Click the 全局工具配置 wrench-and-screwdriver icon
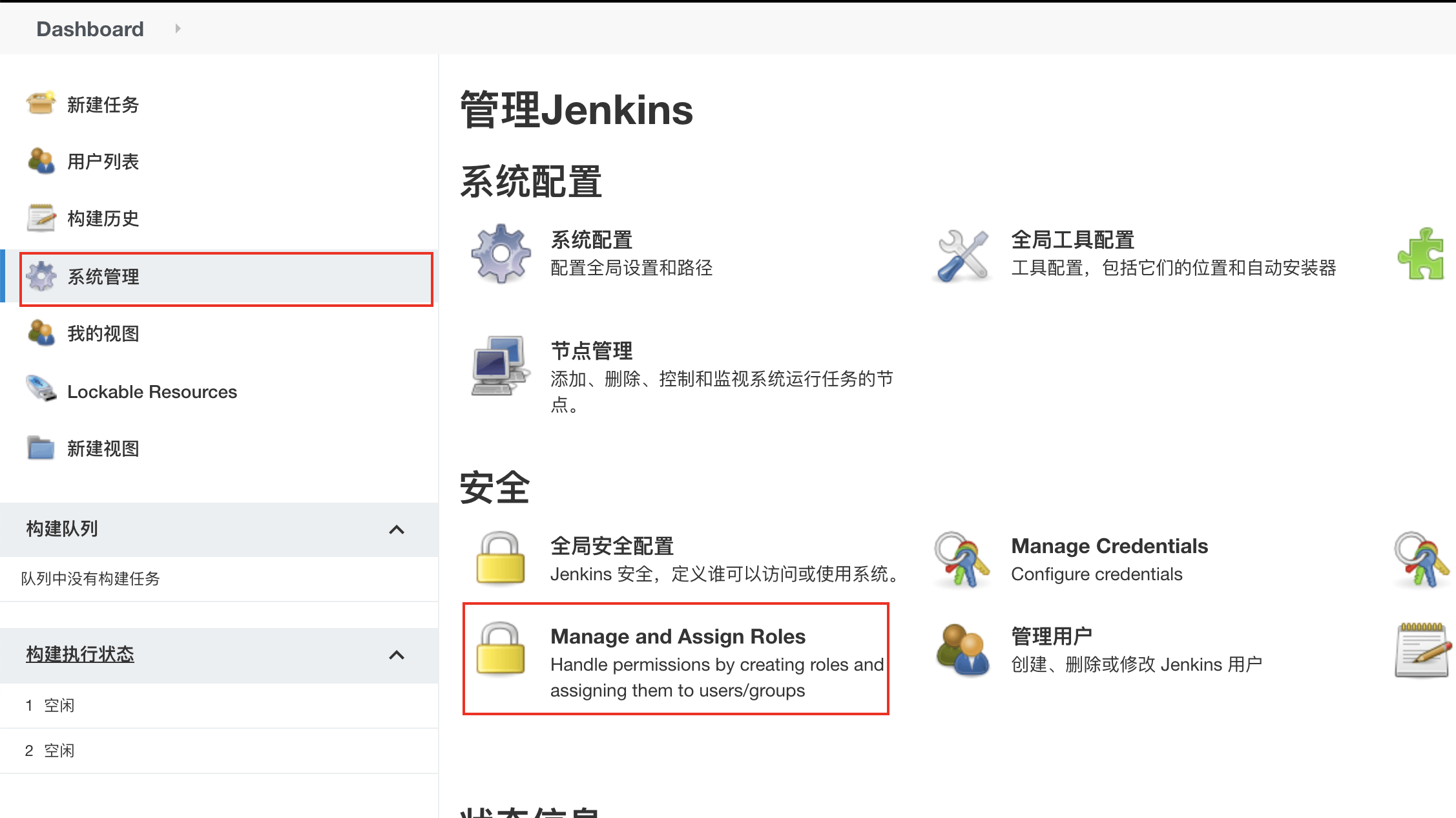This screenshot has height=818, width=1456. click(x=962, y=255)
